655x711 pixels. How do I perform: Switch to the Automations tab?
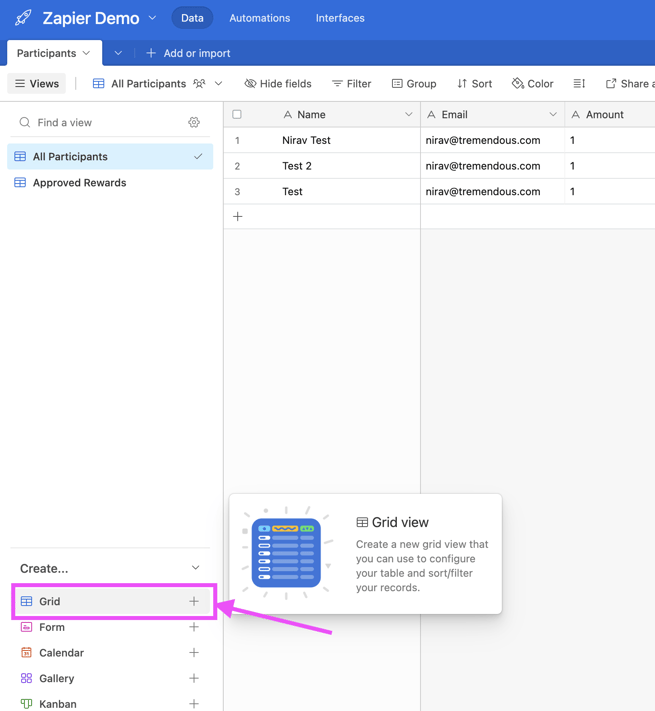coord(259,18)
